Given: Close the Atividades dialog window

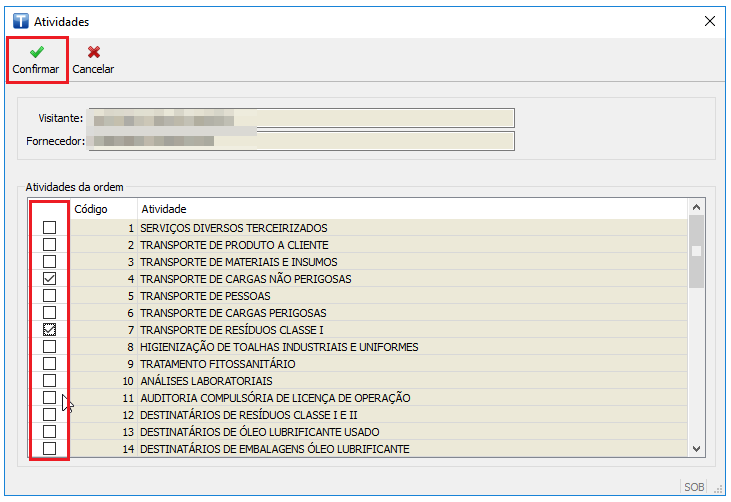Looking at the screenshot, I should (710, 20).
